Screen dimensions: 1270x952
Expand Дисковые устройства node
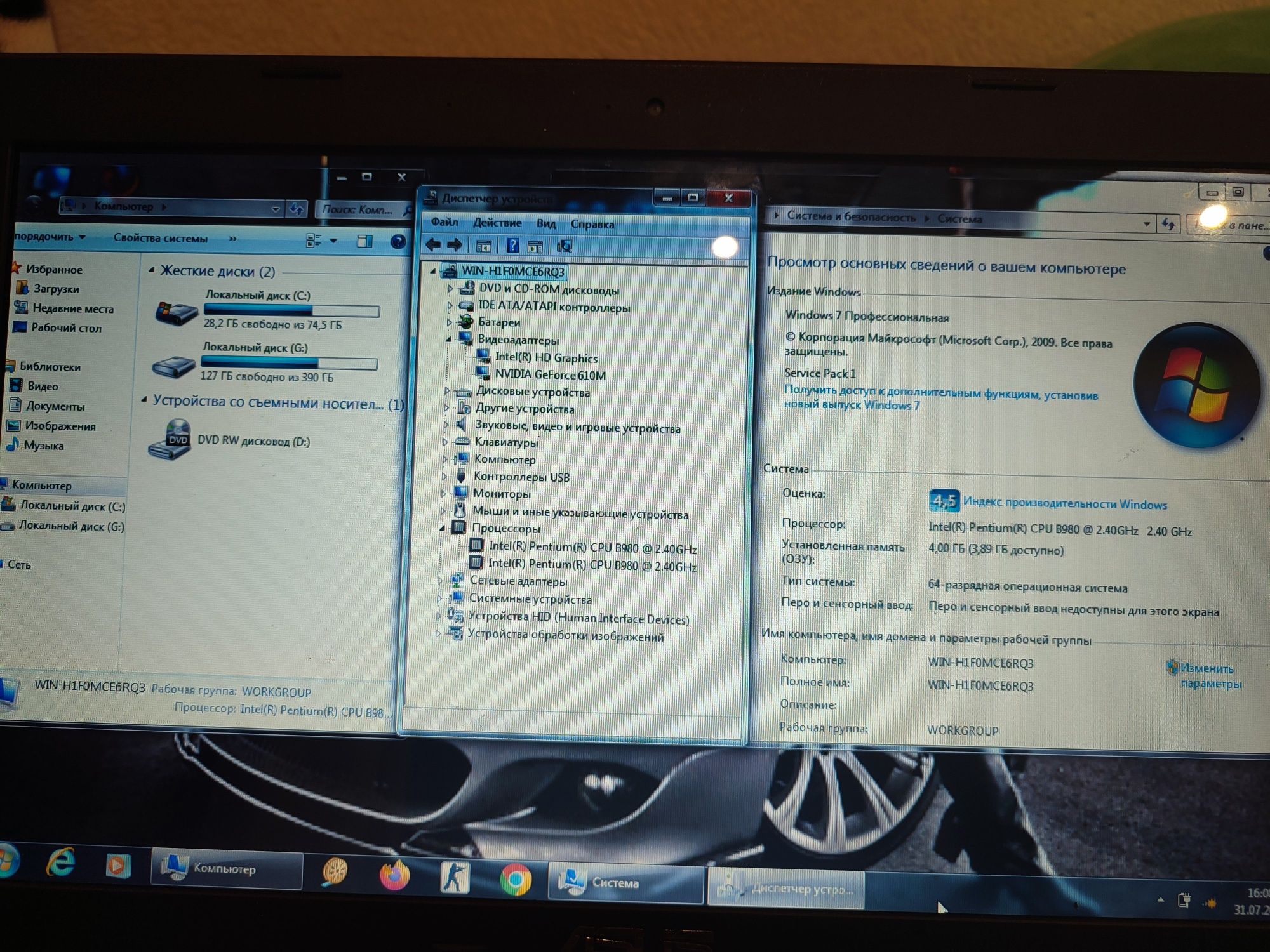pos(447,391)
